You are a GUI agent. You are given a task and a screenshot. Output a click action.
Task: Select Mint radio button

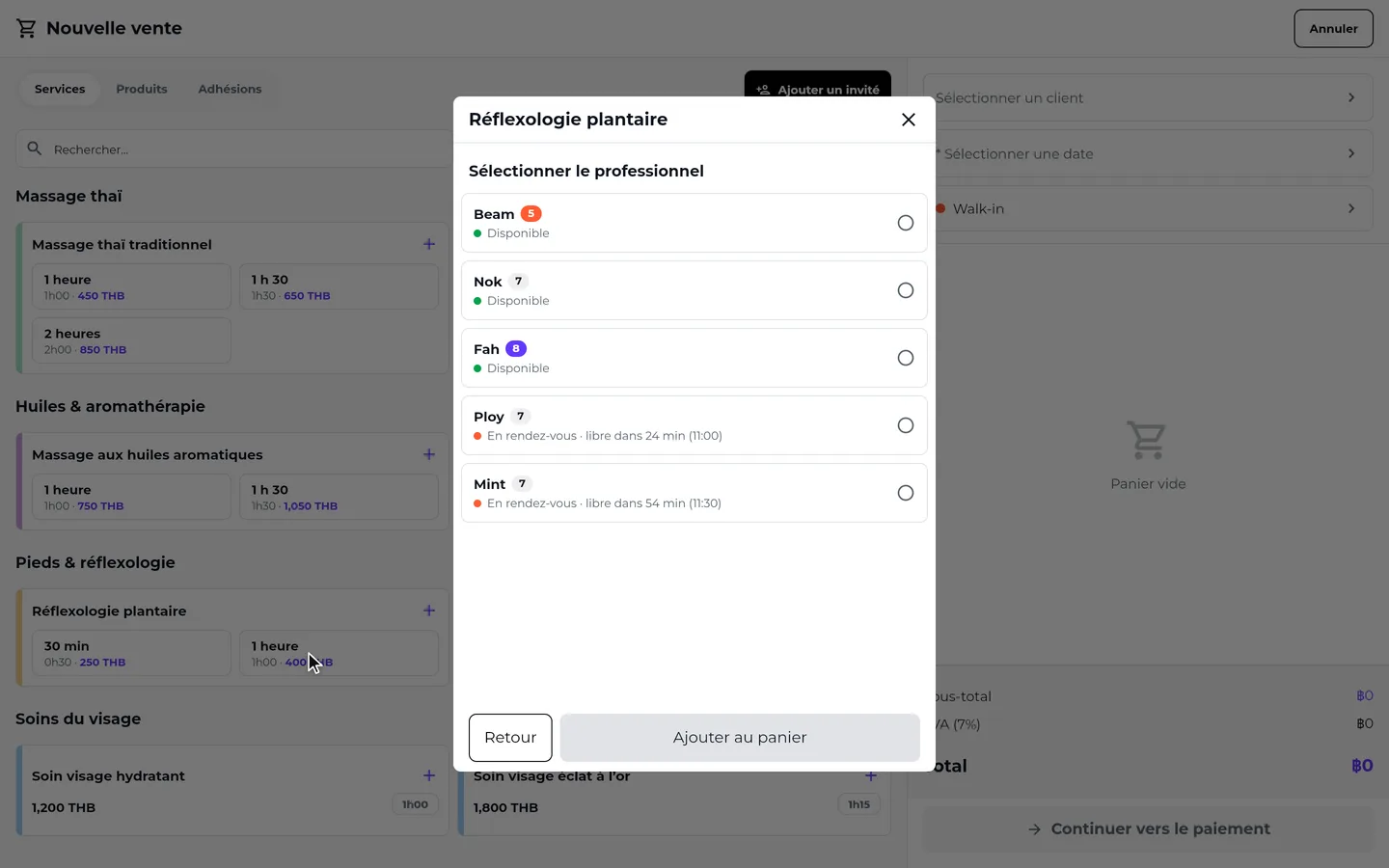pyautogui.click(x=905, y=493)
